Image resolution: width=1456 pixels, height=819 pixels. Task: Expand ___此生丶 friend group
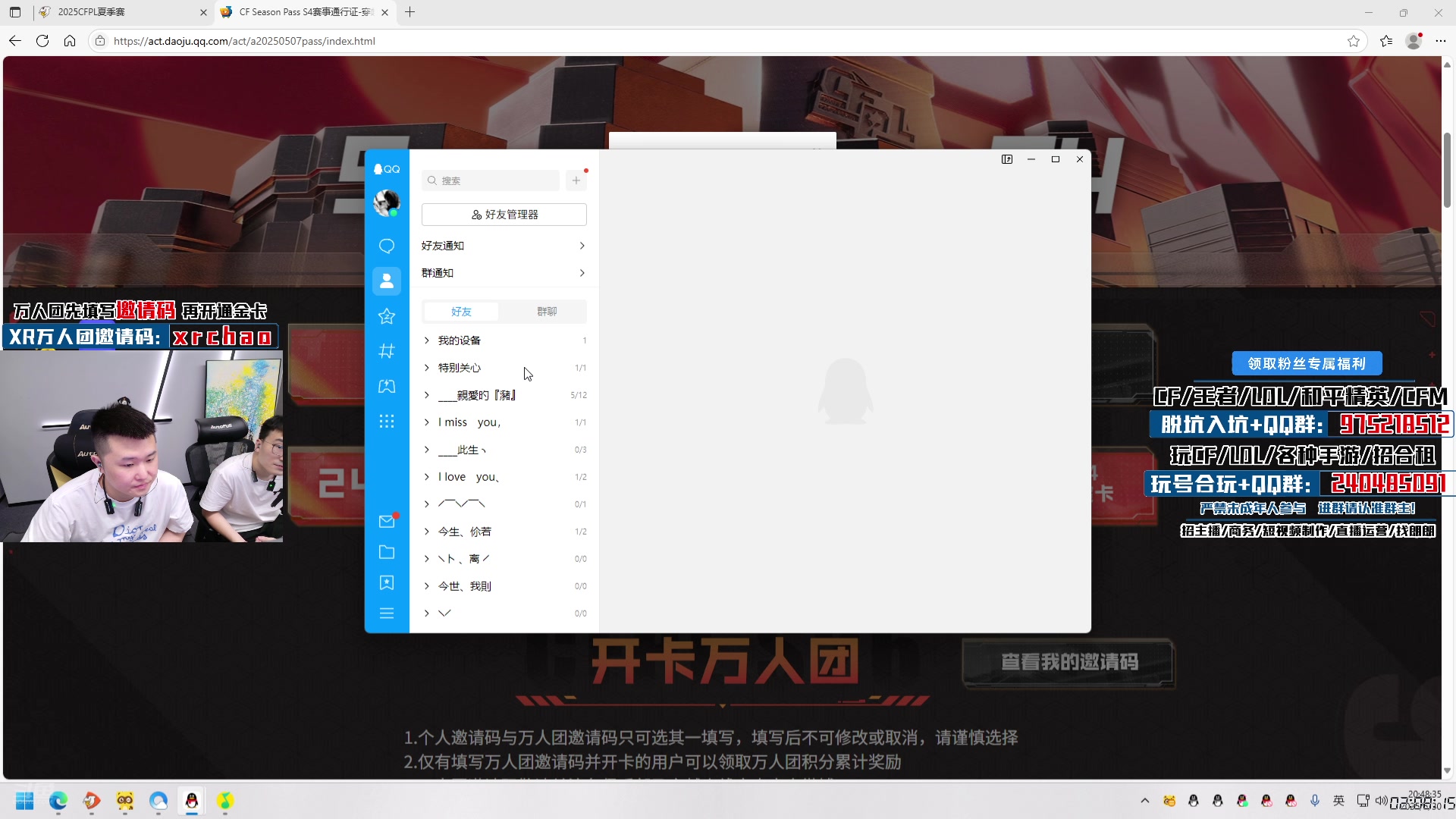pos(504,450)
